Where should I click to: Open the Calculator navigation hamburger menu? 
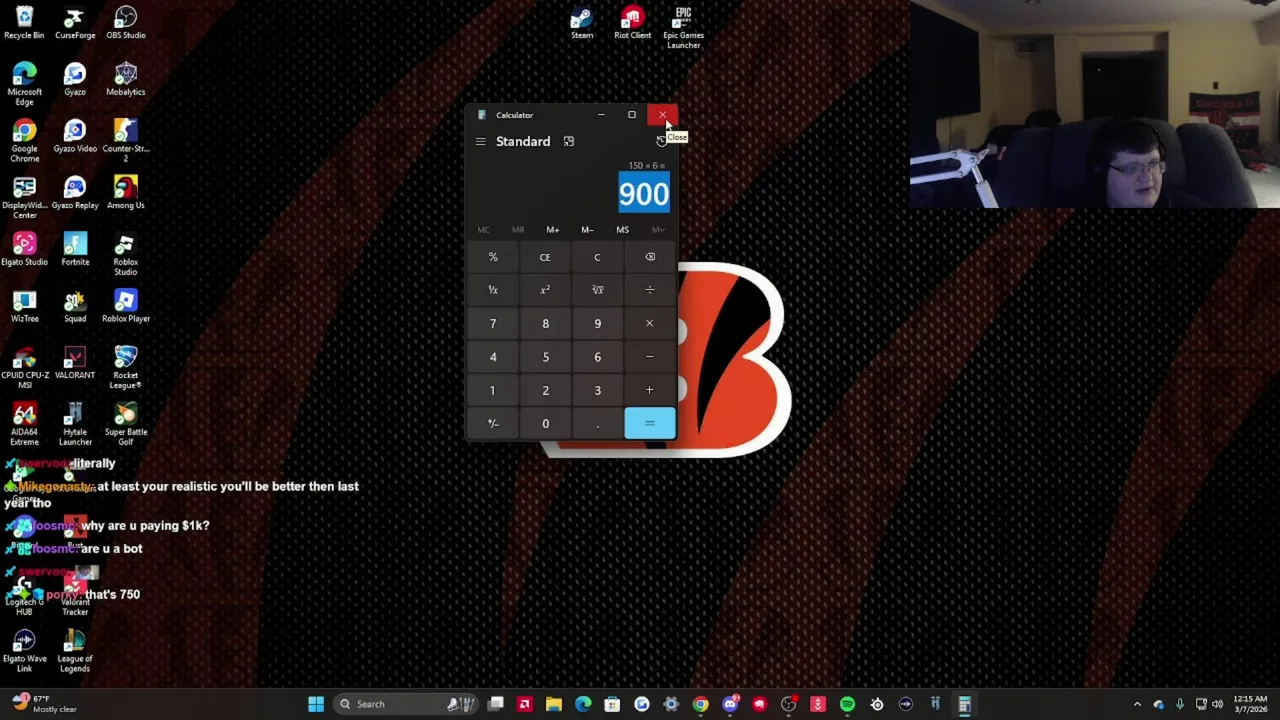click(x=480, y=141)
